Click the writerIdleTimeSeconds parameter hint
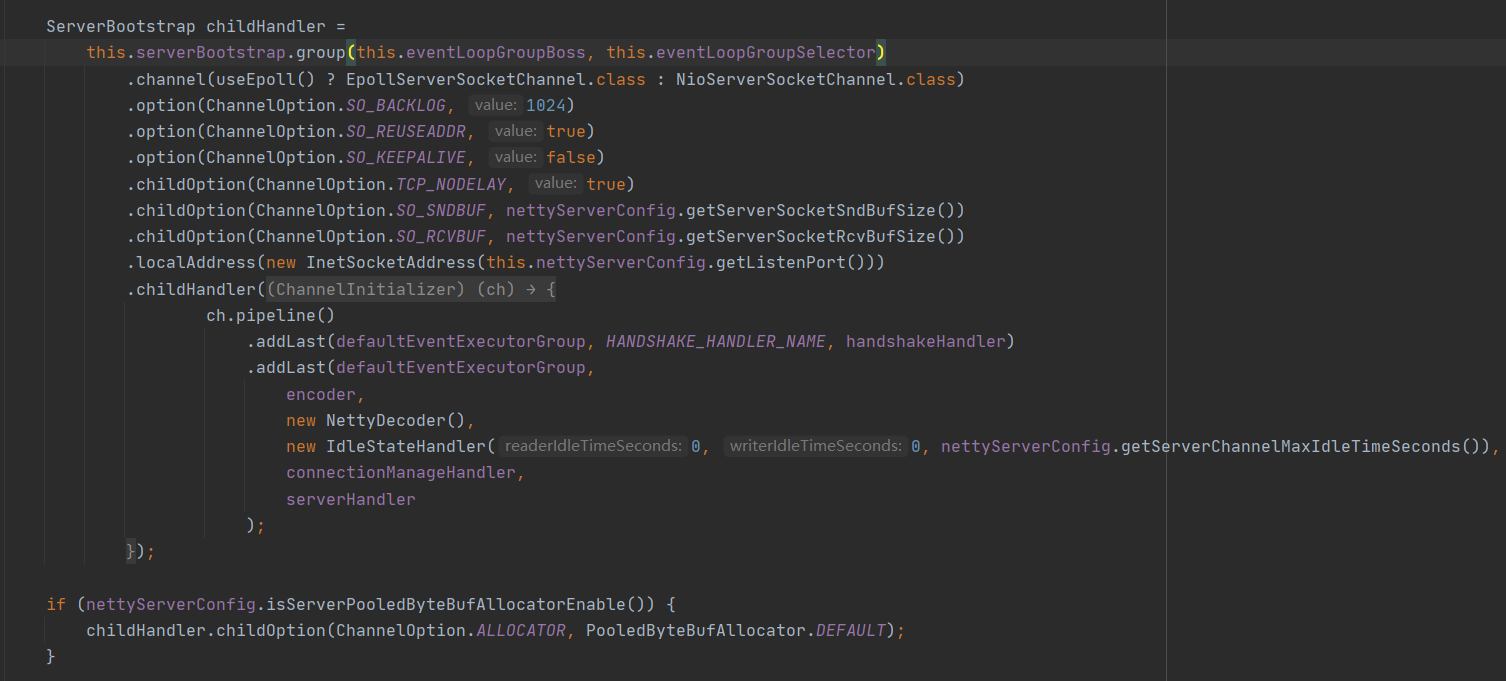Image resolution: width=1506 pixels, height=681 pixels. [x=816, y=446]
